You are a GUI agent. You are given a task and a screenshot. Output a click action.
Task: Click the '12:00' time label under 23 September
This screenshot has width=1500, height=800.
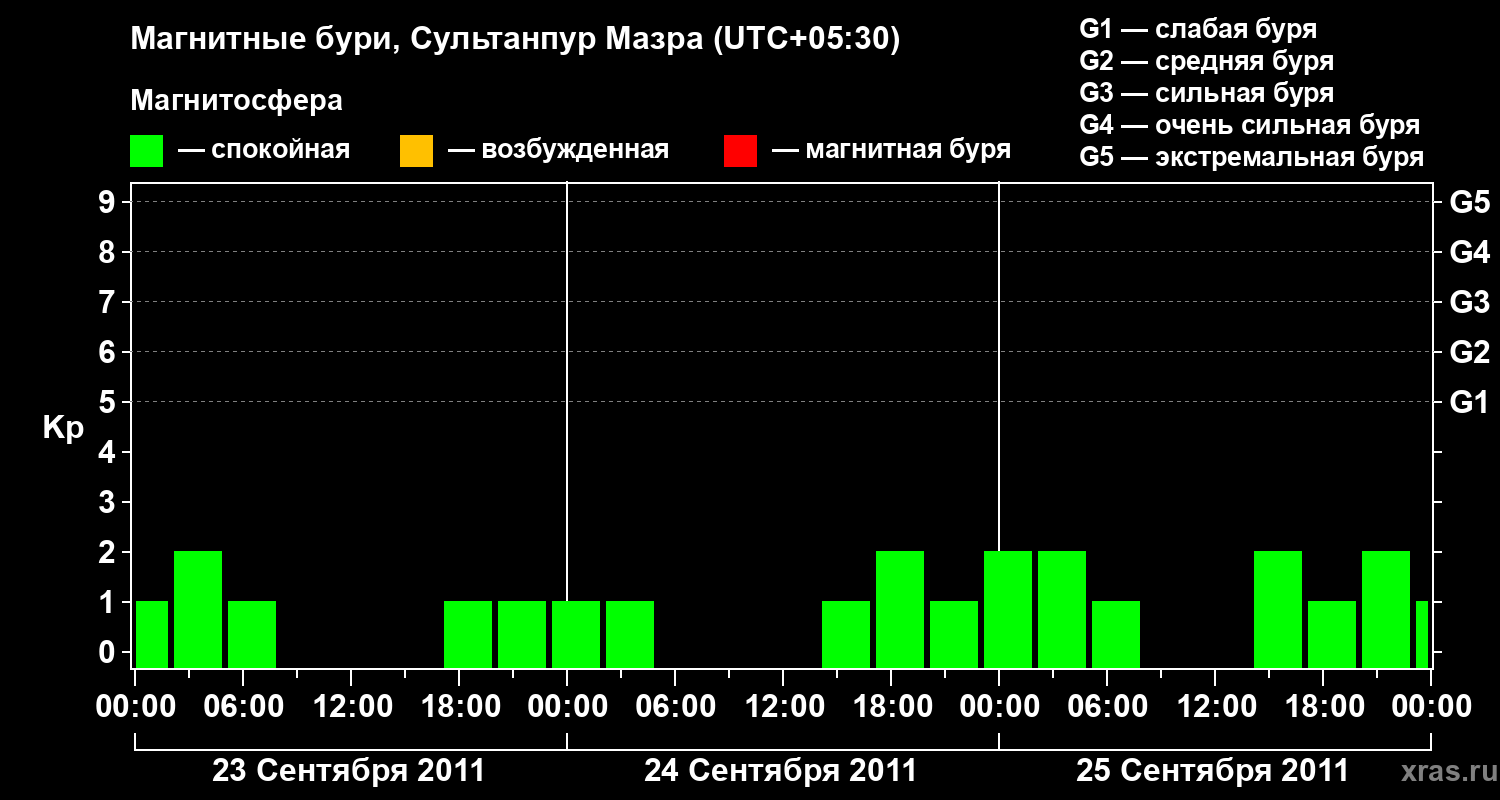(x=352, y=707)
